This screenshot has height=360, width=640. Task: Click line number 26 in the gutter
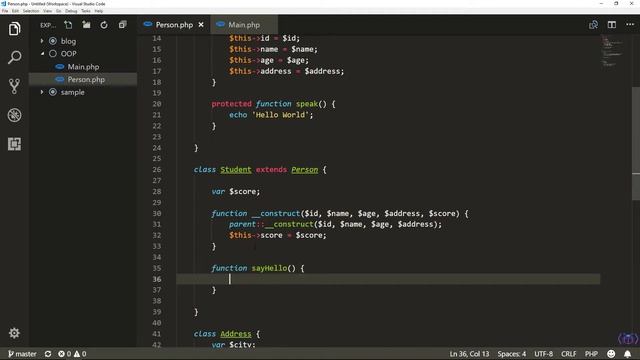point(157,169)
